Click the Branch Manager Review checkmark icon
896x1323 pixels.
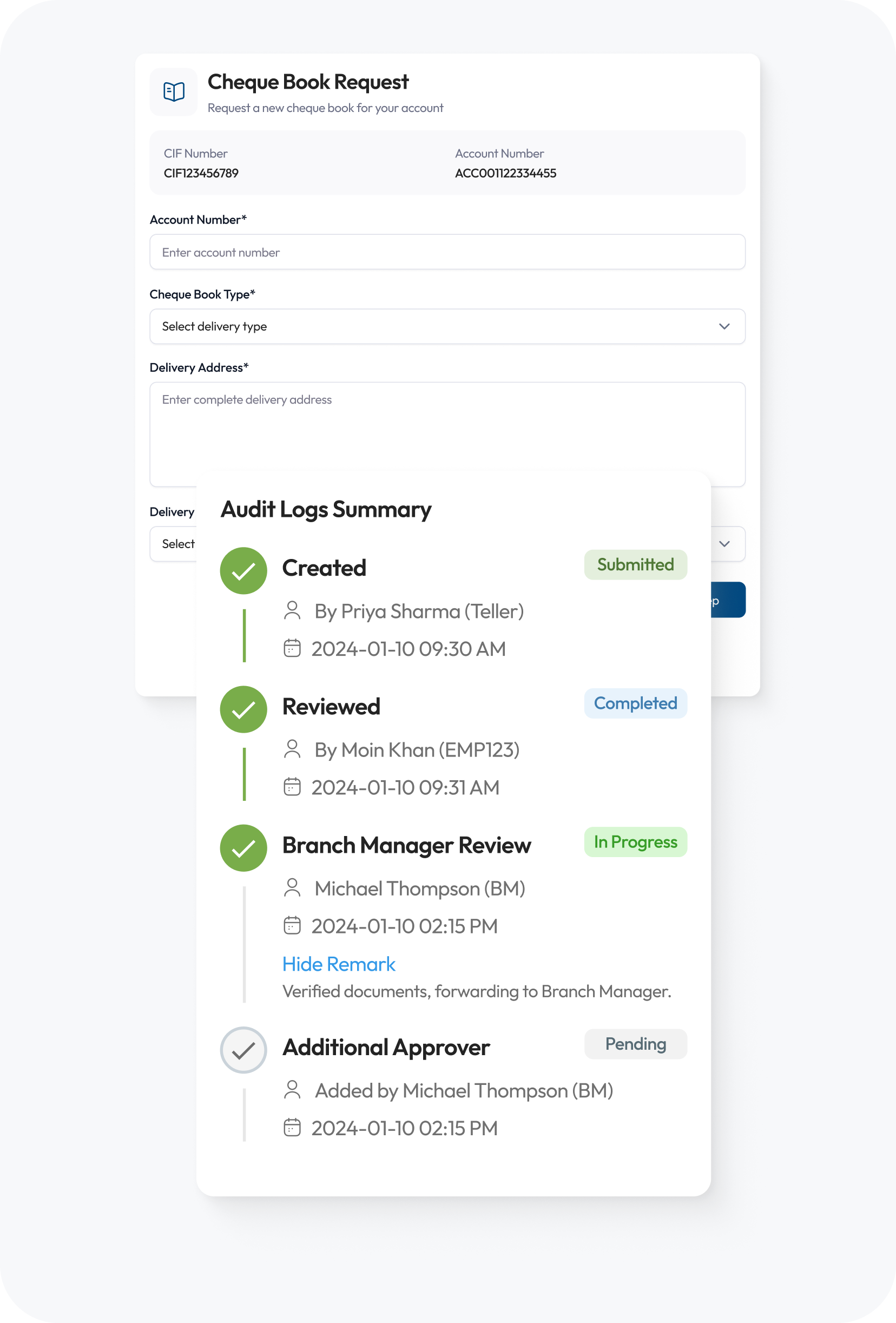tap(243, 848)
